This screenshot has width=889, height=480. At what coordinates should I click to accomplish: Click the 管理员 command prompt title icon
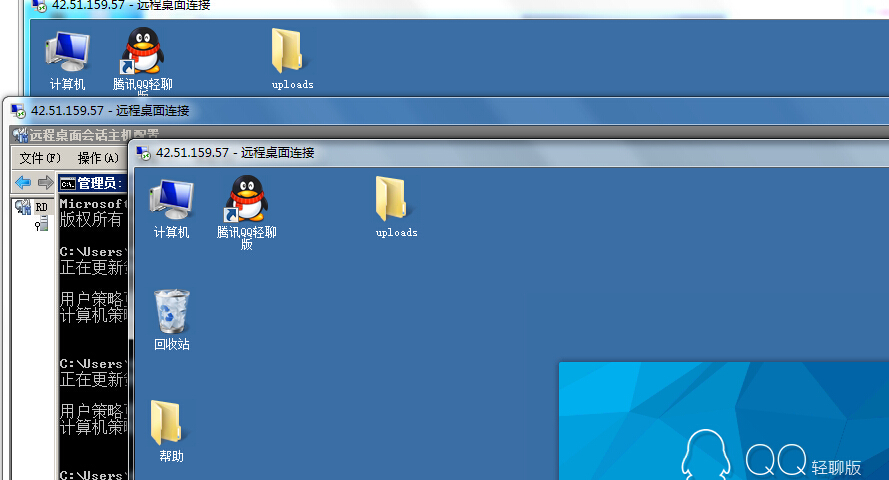pos(68,184)
